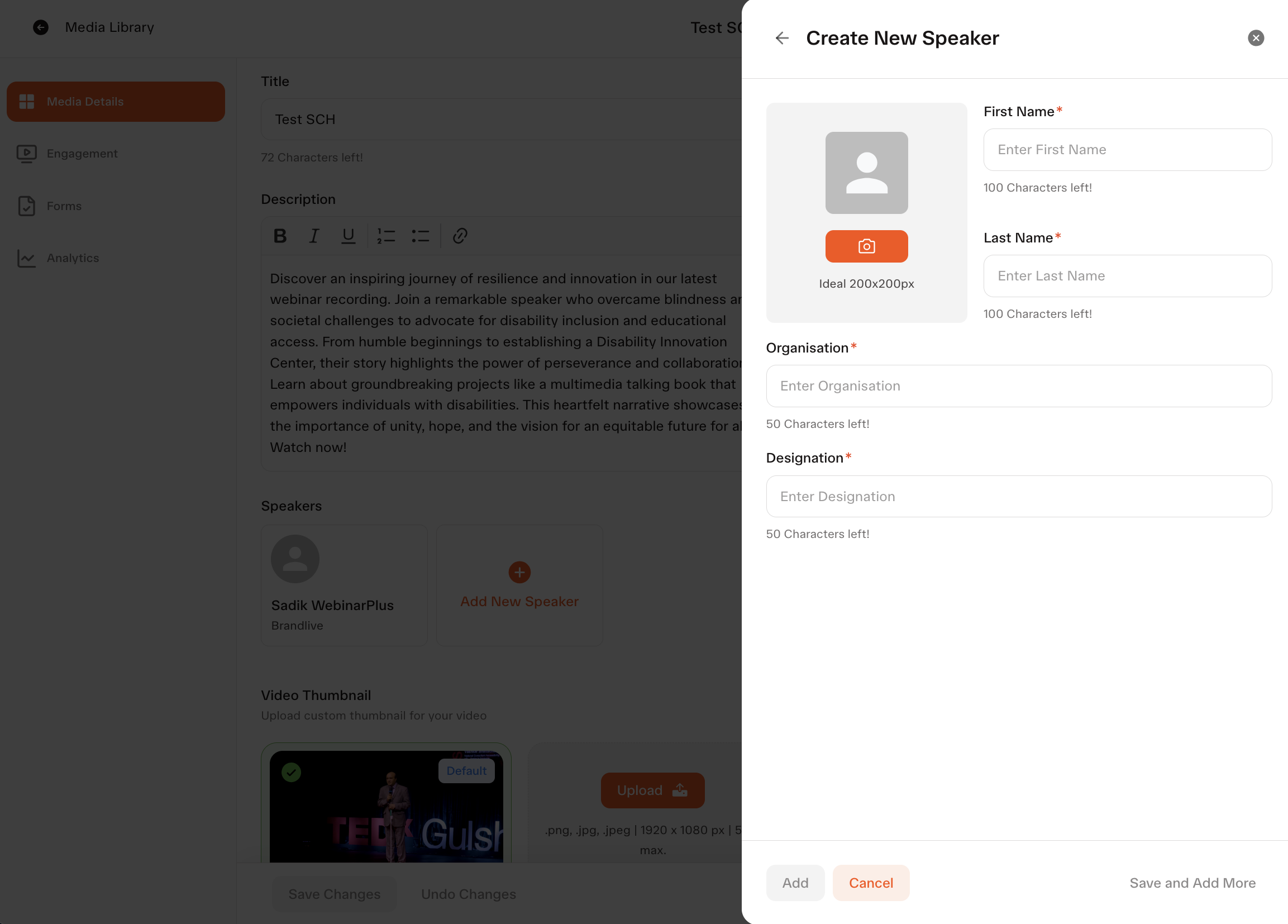Click the speaker avatar placeholder image

coord(866,173)
